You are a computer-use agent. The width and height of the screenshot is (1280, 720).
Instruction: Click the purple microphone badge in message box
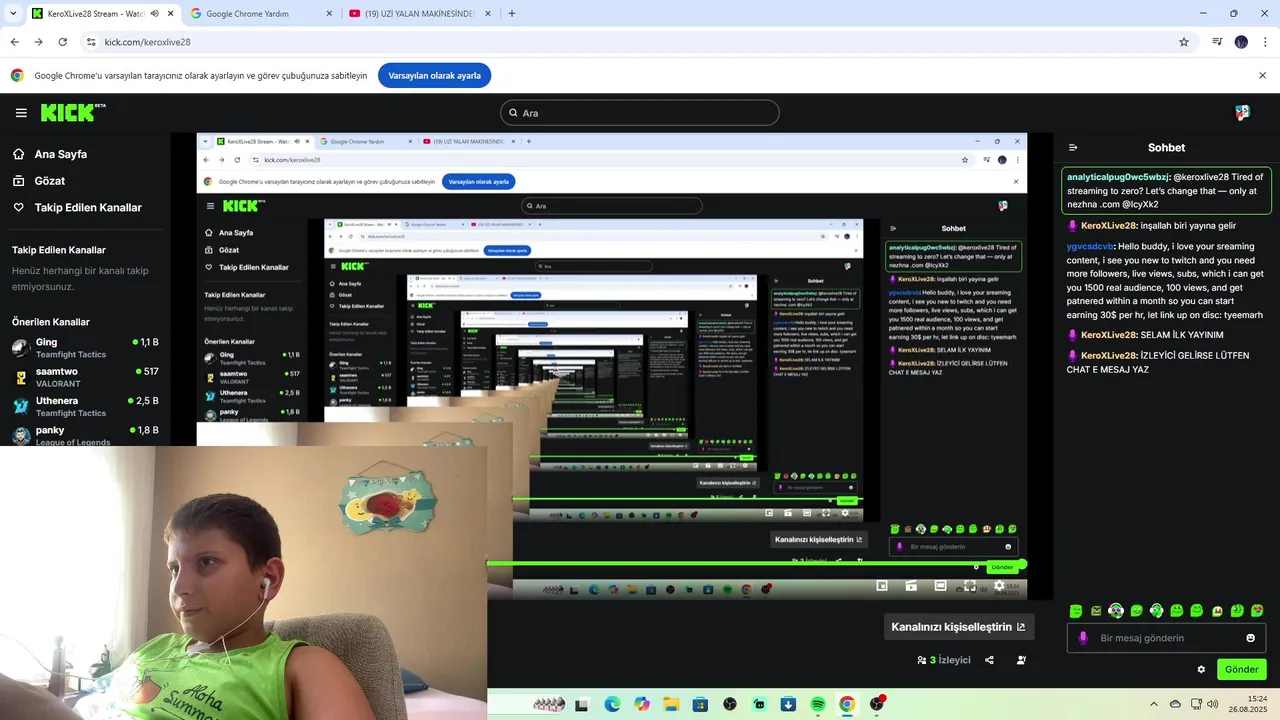pyautogui.click(x=1083, y=638)
